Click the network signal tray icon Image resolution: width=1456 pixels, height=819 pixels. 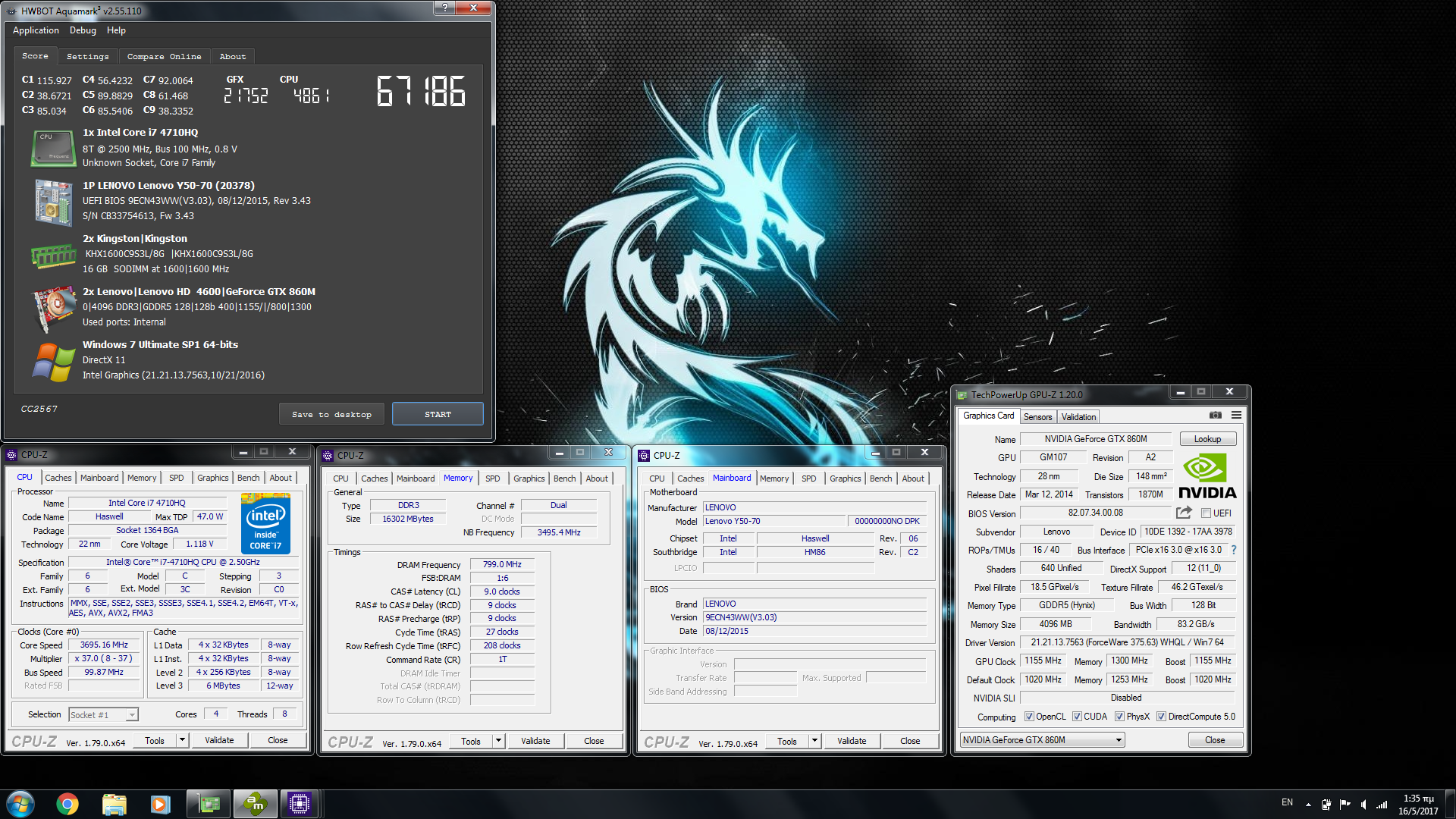tap(1382, 804)
